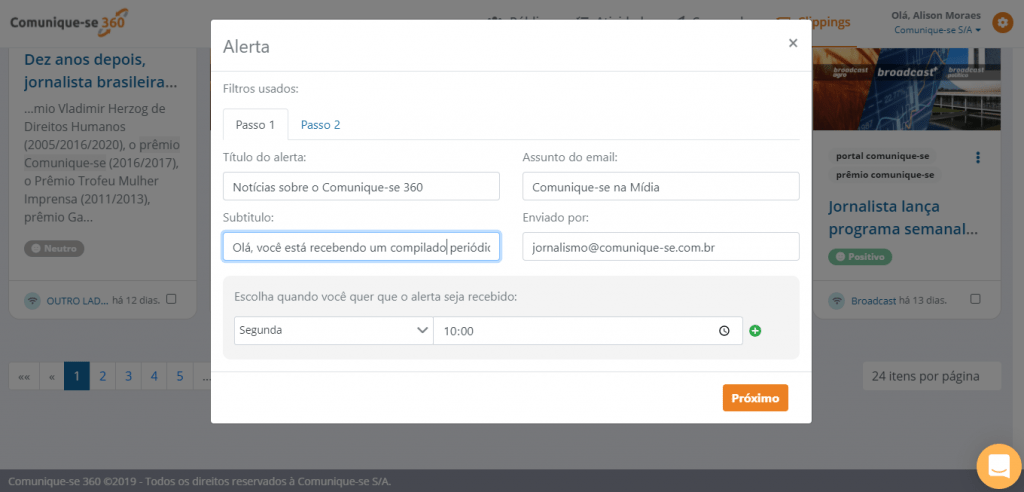Click the OUTRO LAD... source link
This screenshot has height=492, width=1024.
78,301
